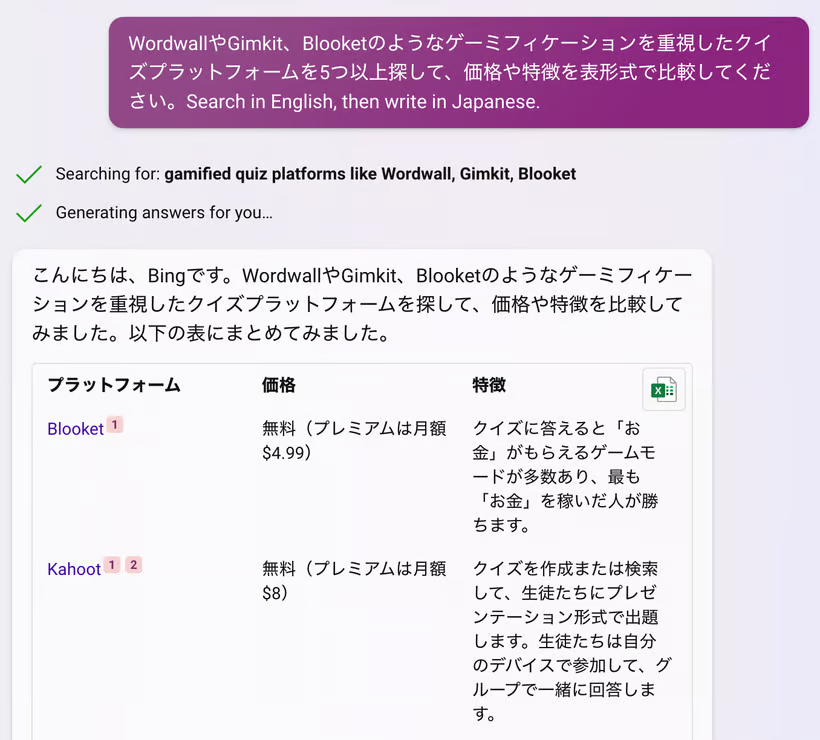The image size is (820, 740).
Task: Click the Blooket feature description about お金
Action: (565, 476)
